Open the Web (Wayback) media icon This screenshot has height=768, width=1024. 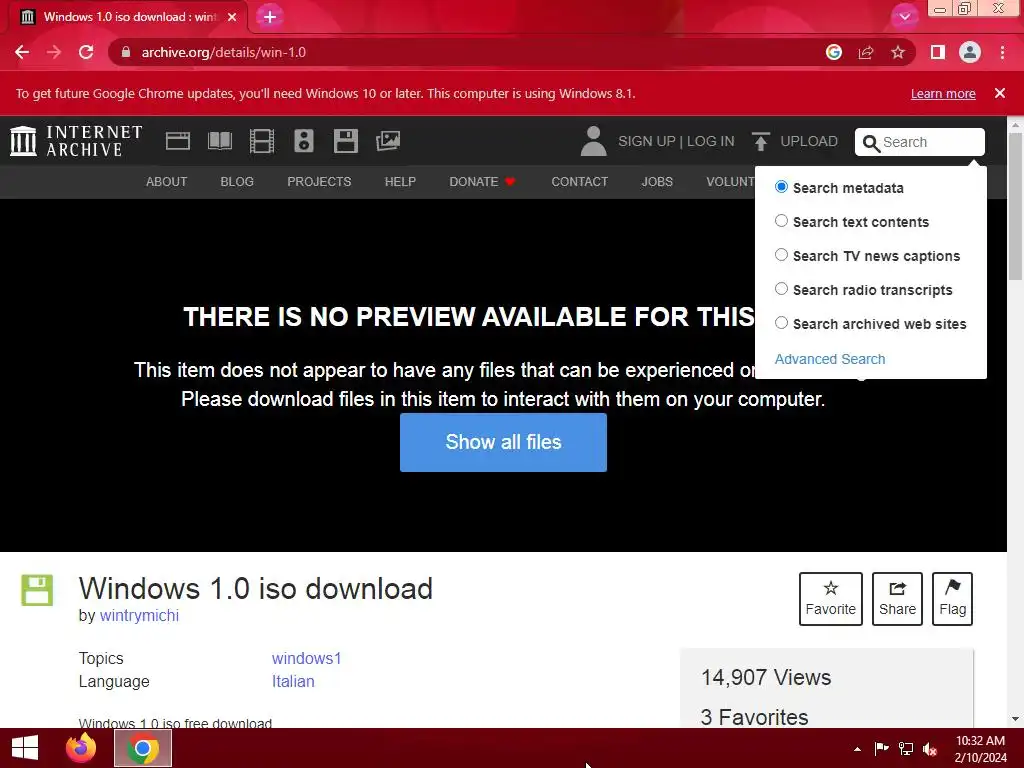coord(178,141)
